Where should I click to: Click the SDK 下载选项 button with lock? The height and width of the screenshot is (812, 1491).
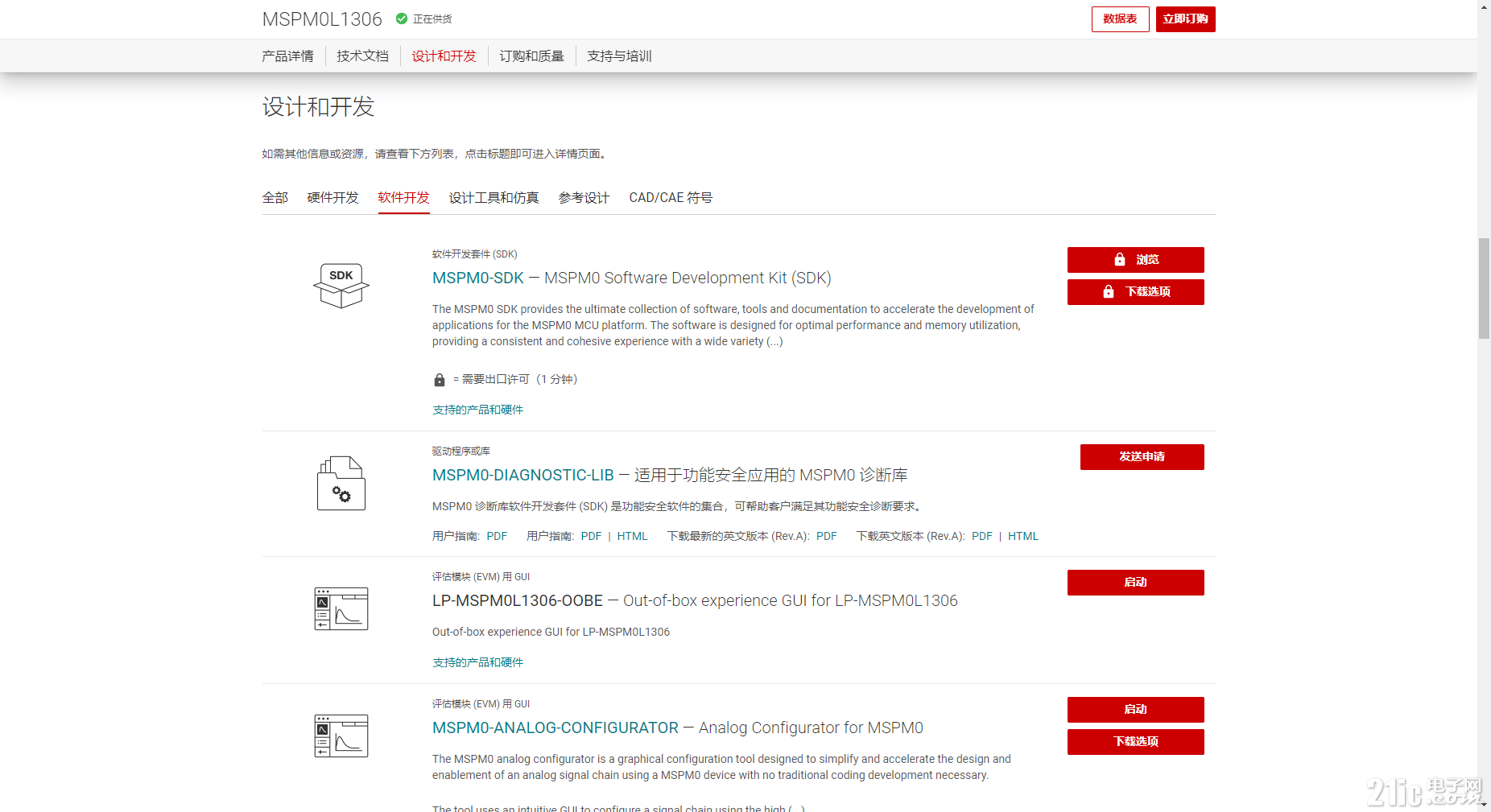(x=1135, y=292)
